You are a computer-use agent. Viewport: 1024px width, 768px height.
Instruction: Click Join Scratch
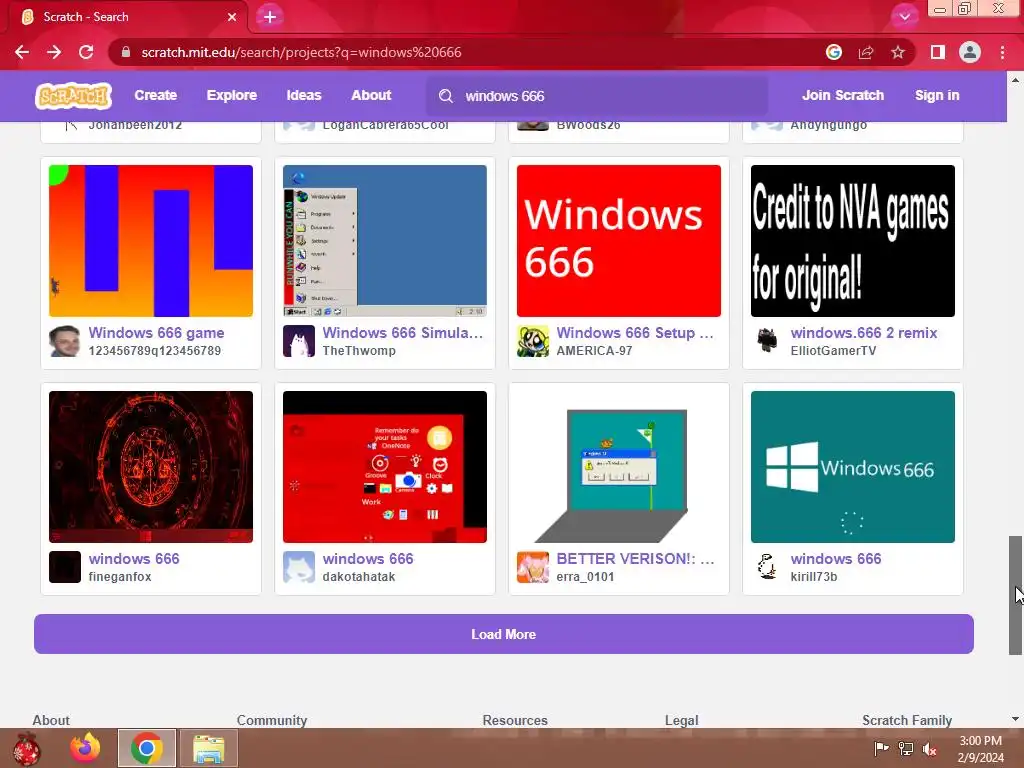click(842, 95)
